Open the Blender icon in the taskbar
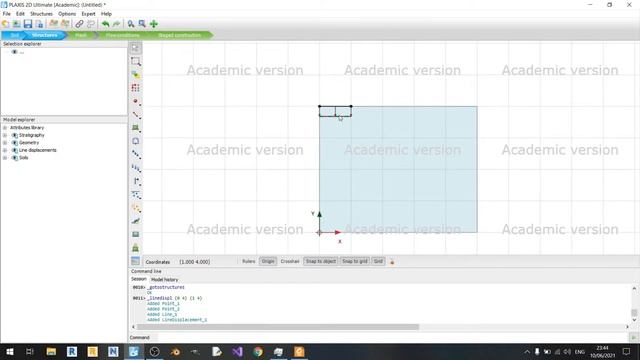The height and width of the screenshot is (360, 640). point(175,351)
